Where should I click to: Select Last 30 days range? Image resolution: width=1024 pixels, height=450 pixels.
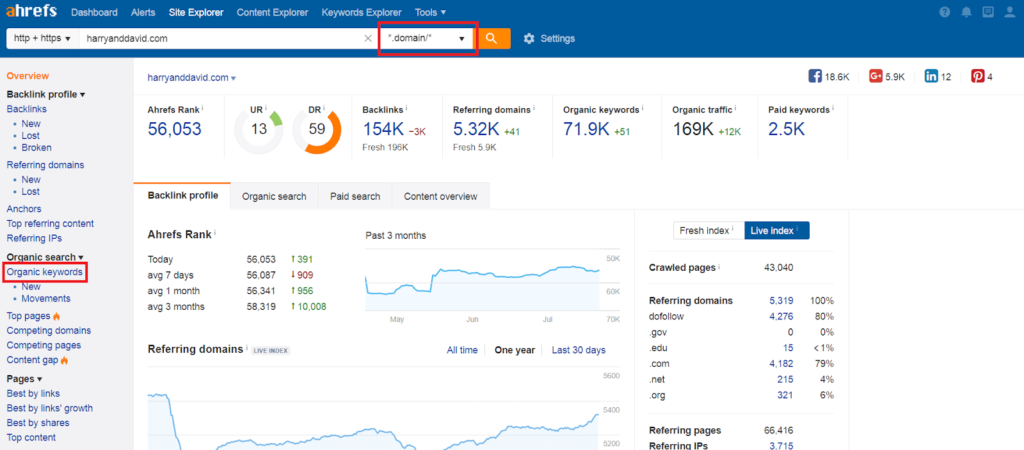point(579,350)
